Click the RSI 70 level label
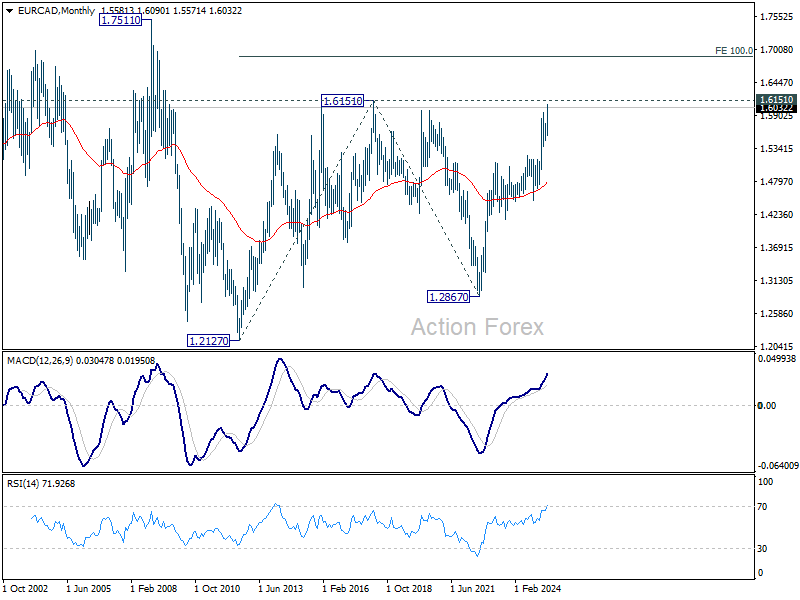This screenshot has width=800, height=600. coord(762,507)
